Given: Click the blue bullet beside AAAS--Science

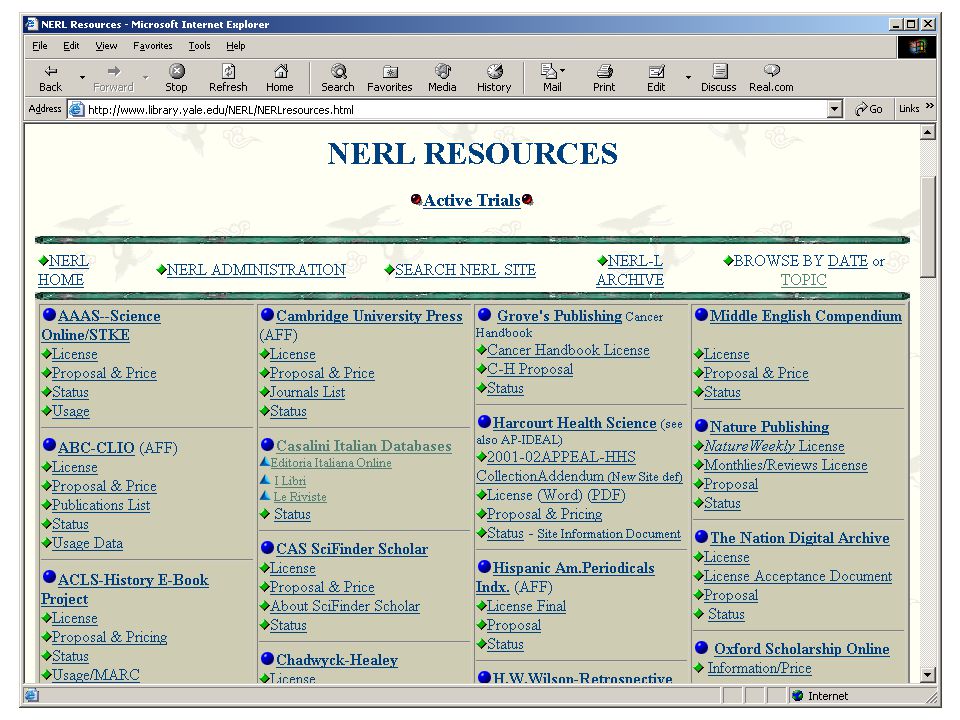Looking at the screenshot, I should (49, 315).
